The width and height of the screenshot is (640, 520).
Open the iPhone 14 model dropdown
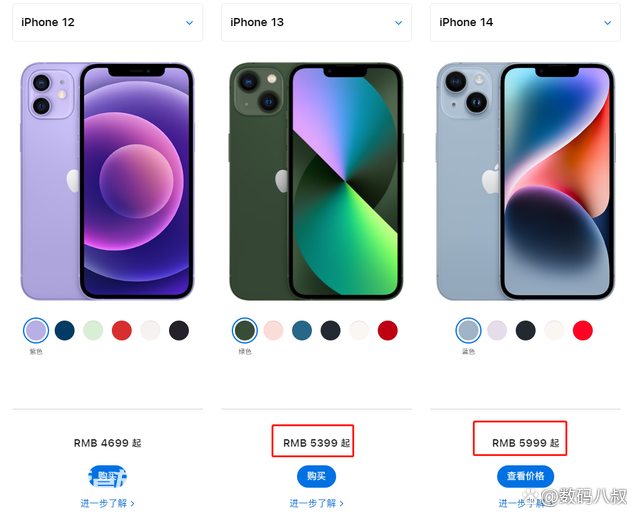pos(525,22)
